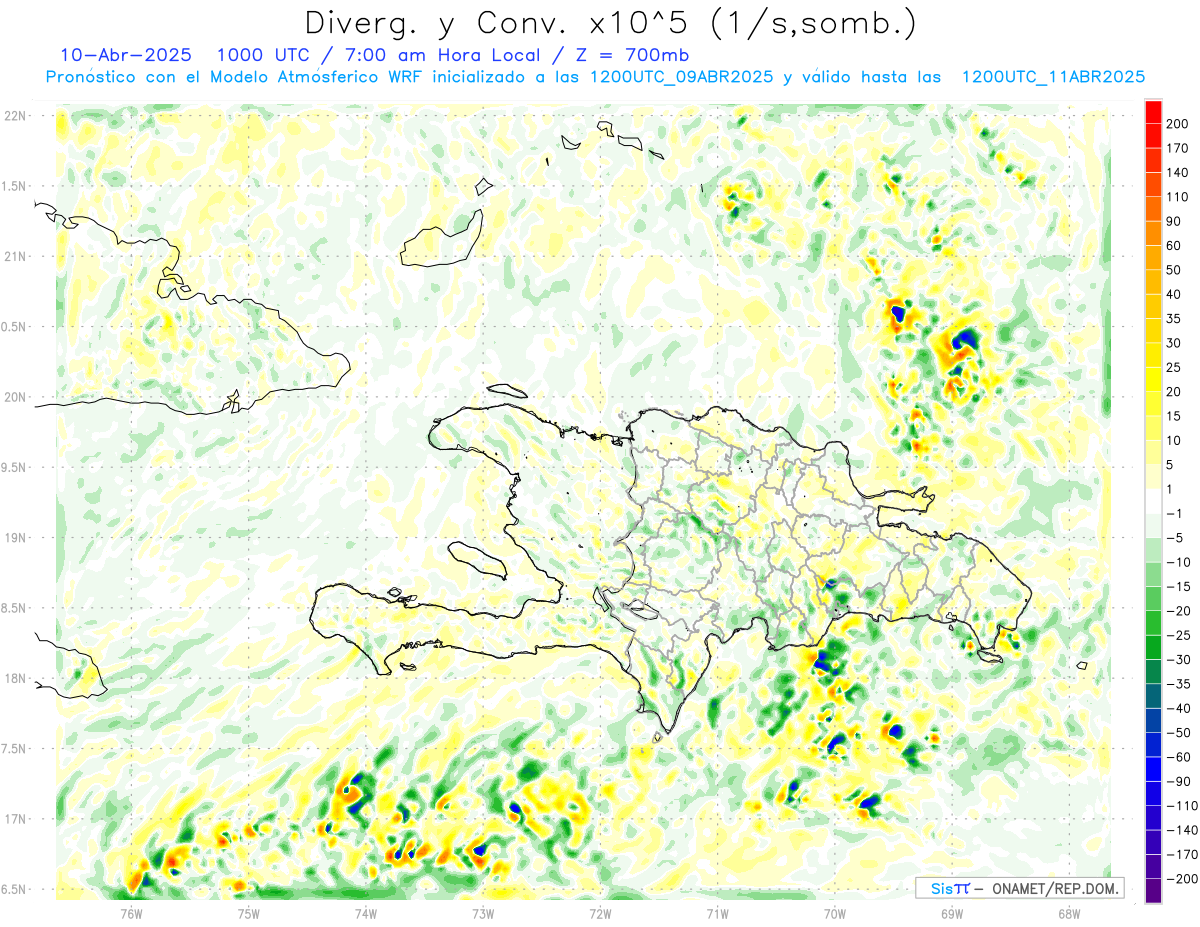The height and width of the screenshot is (927, 1200).
Task: Click the '20N' latitude label
Action: coord(14,397)
